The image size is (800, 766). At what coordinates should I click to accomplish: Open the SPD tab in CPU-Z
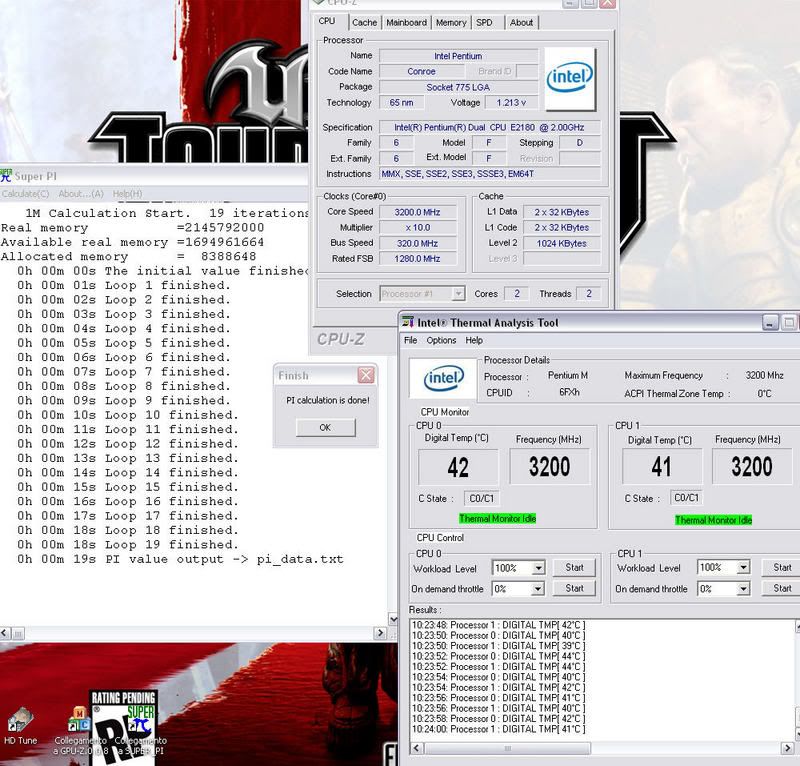tap(484, 22)
